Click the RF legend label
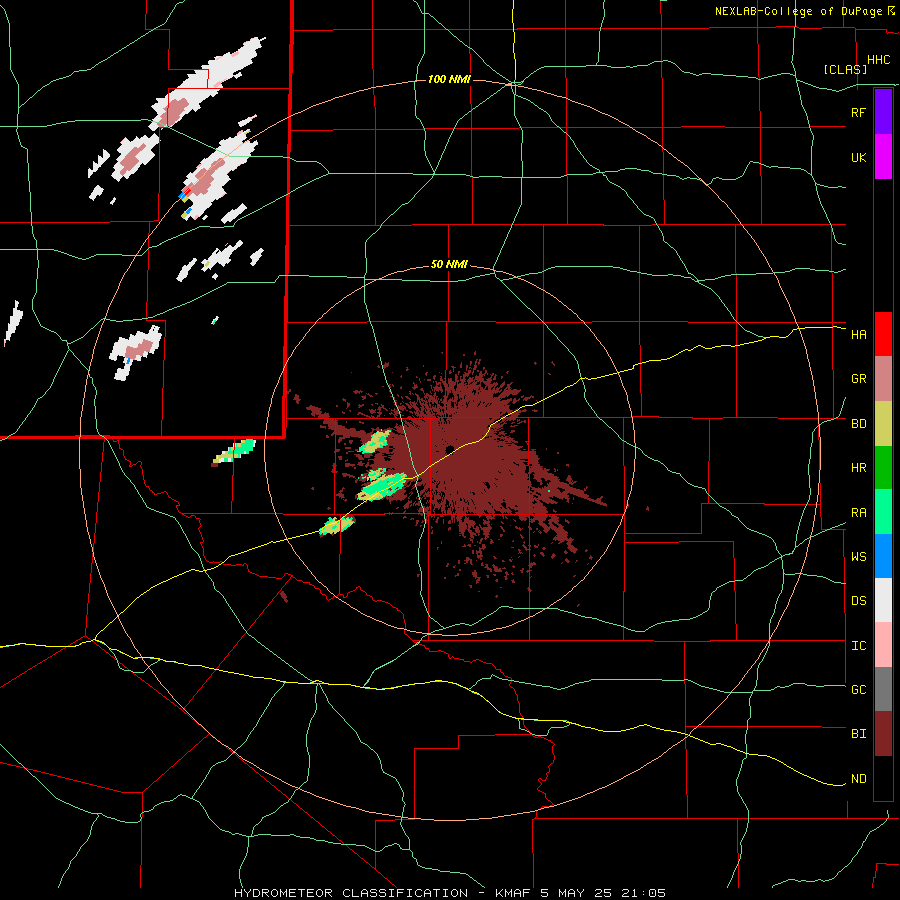Viewport: 900px width, 900px height. click(x=858, y=112)
